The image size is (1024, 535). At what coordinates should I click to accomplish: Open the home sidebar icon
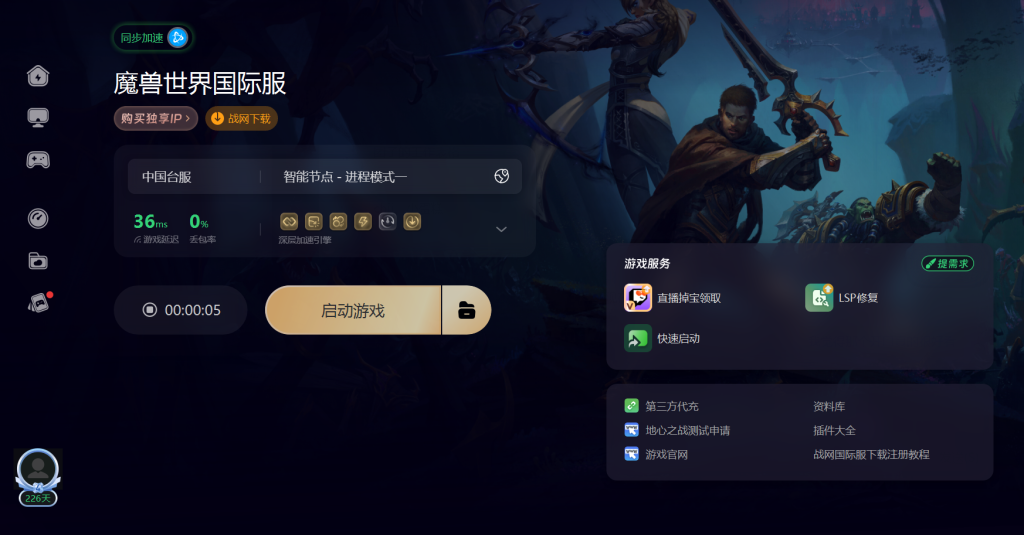tap(38, 76)
